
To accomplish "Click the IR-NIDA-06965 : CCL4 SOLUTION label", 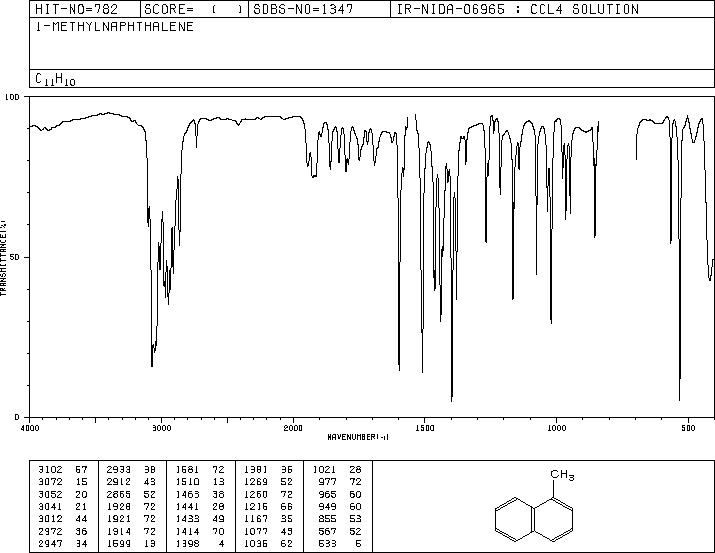I will 518,9.
